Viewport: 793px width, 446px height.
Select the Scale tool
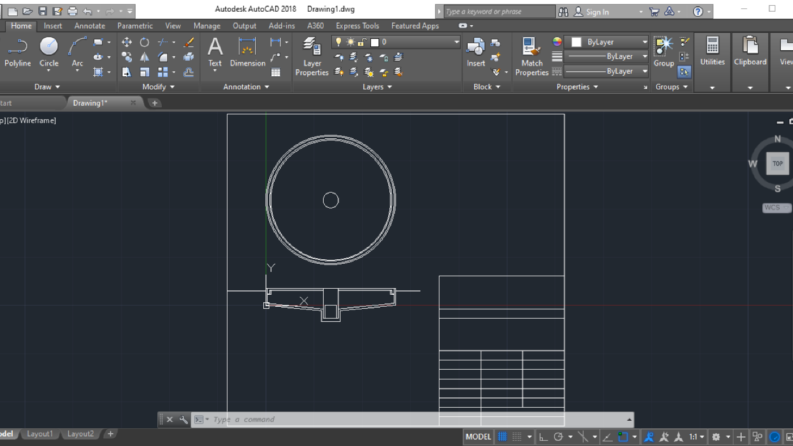(x=145, y=72)
